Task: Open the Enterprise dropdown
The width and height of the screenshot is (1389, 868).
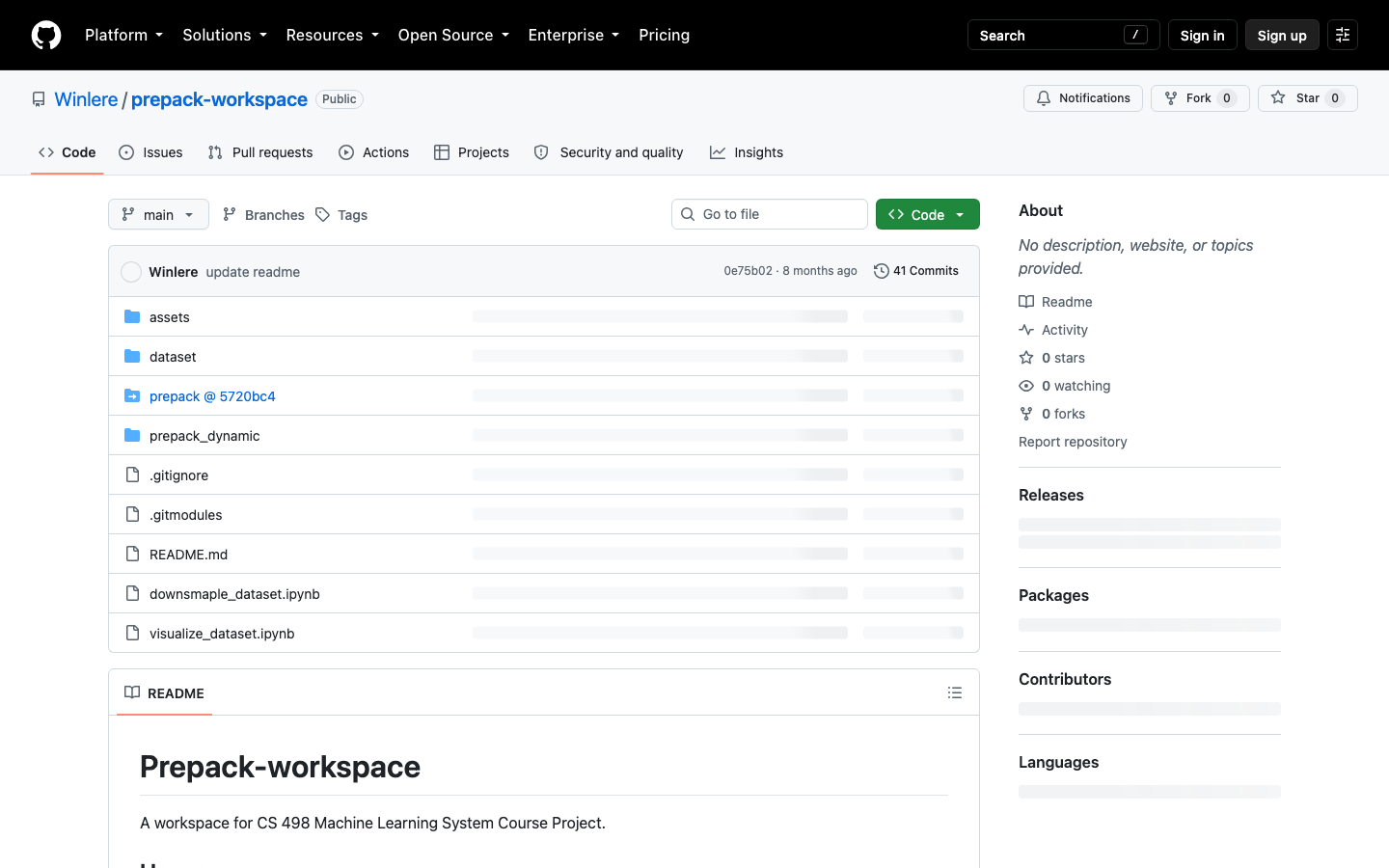Action: click(x=574, y=35)
